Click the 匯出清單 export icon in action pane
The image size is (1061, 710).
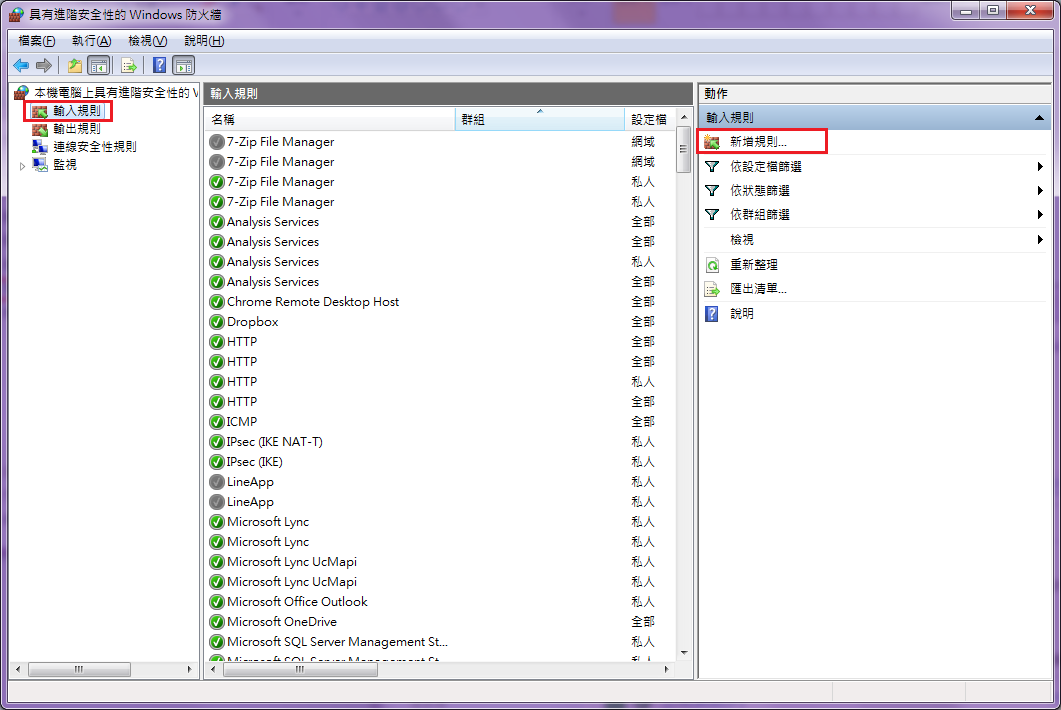(710, 287)
